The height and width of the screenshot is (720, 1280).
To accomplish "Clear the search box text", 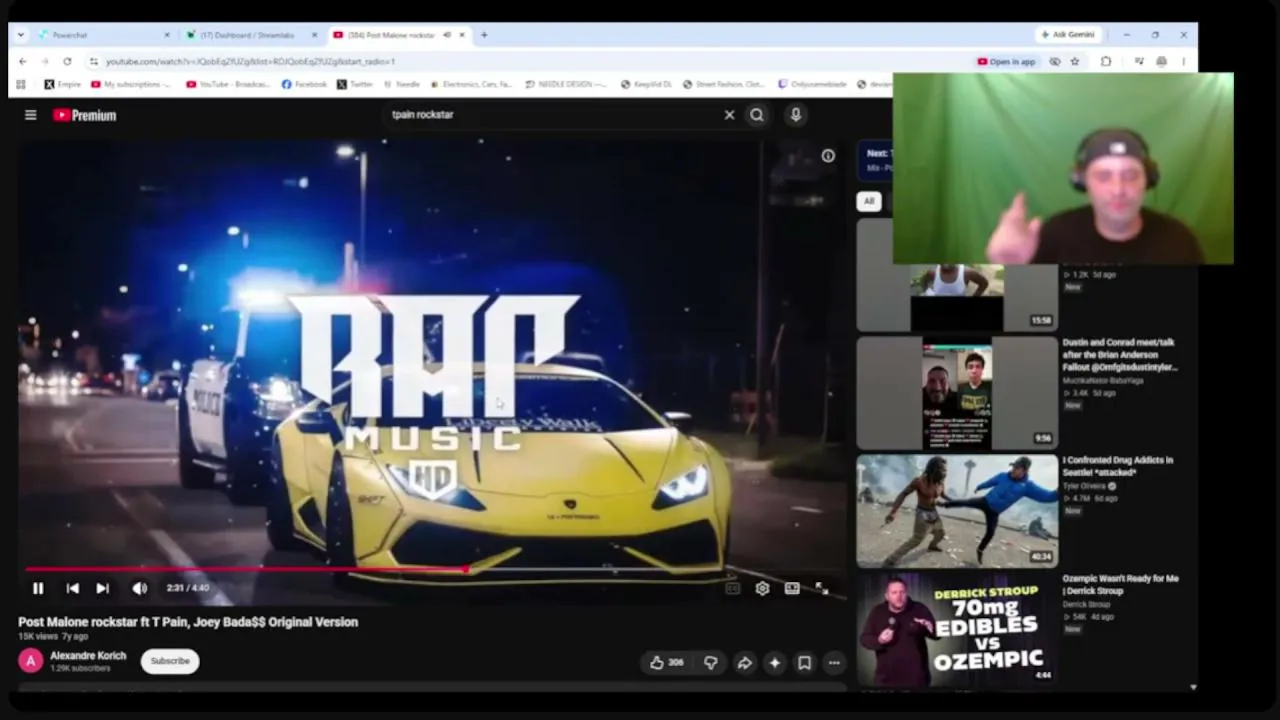I will point(729,115).
